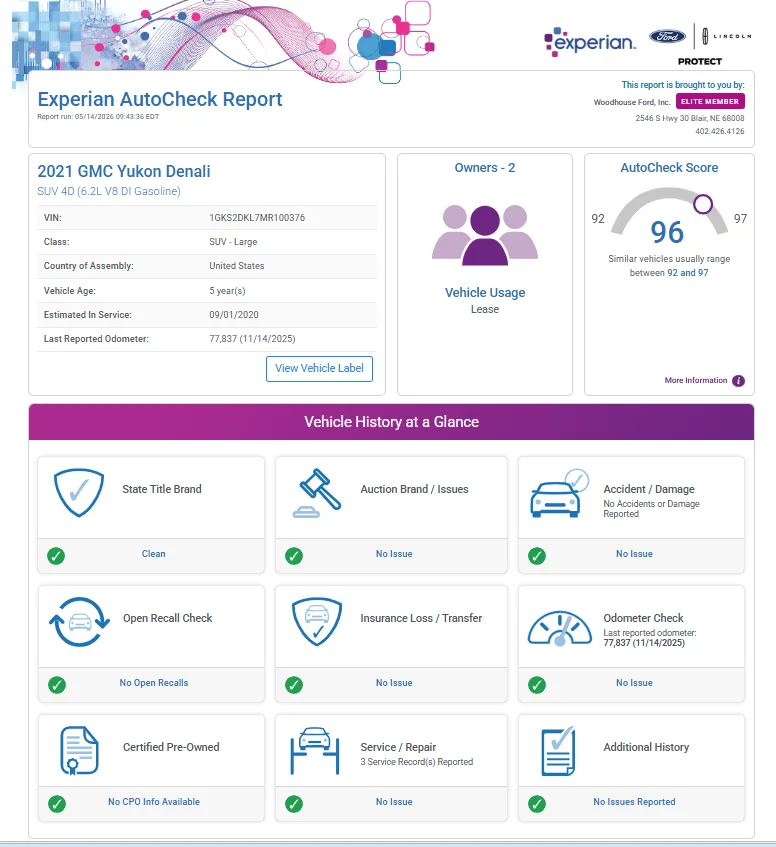The width and height of the screenshot is (776, 847).
Task: Click the Vehicle Usage heading
Action: click(x=485, y=293)
